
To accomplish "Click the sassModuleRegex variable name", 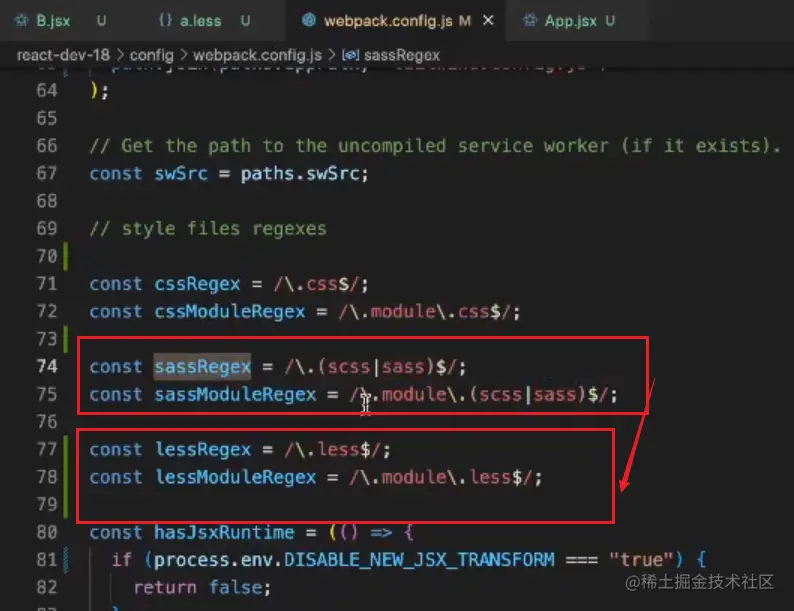I will coord(235,394).
